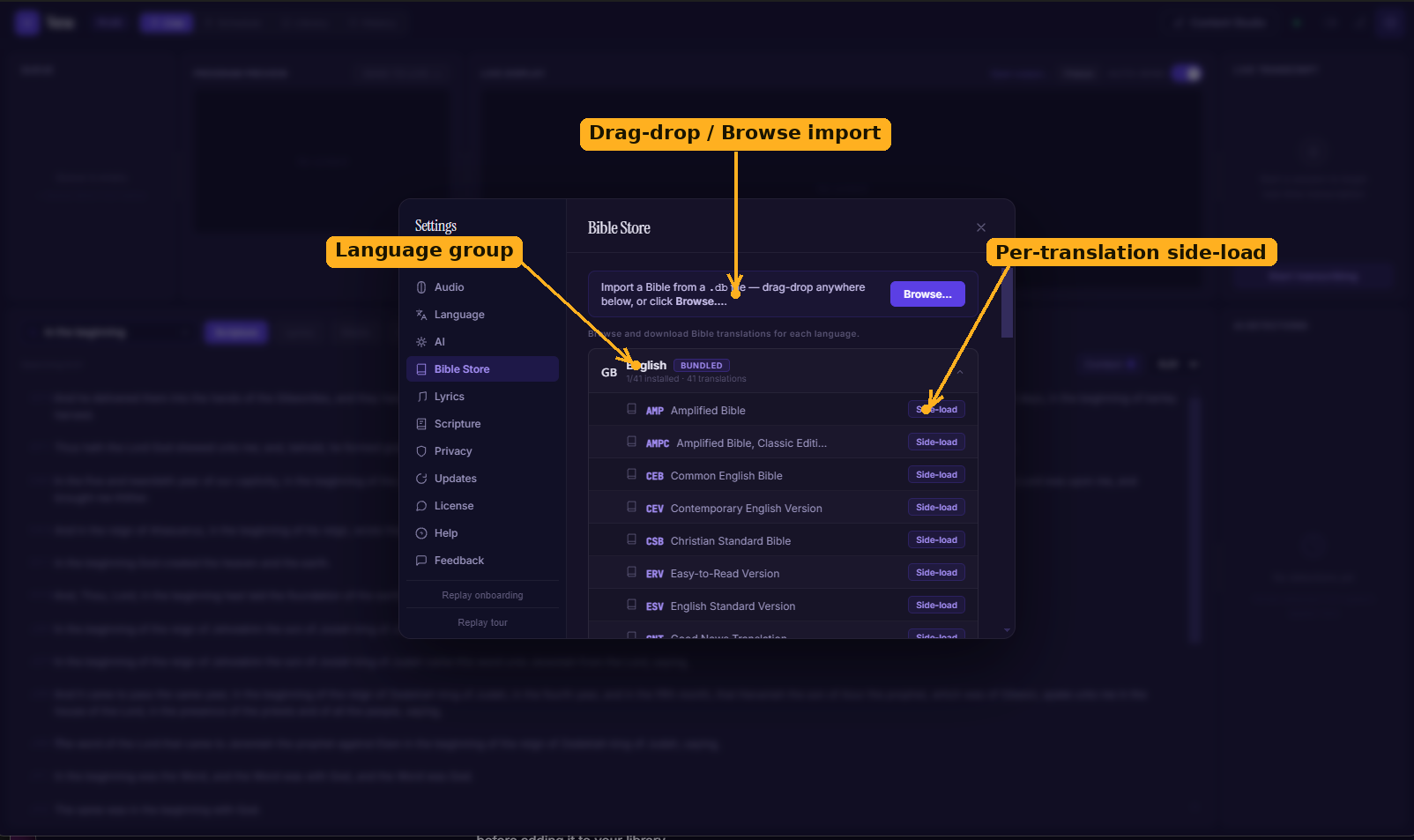Image resolution: width=1414 pixels, height=840 pixels.
Task: Open Lyrics via the music note icon
Action: pos(421,397)
